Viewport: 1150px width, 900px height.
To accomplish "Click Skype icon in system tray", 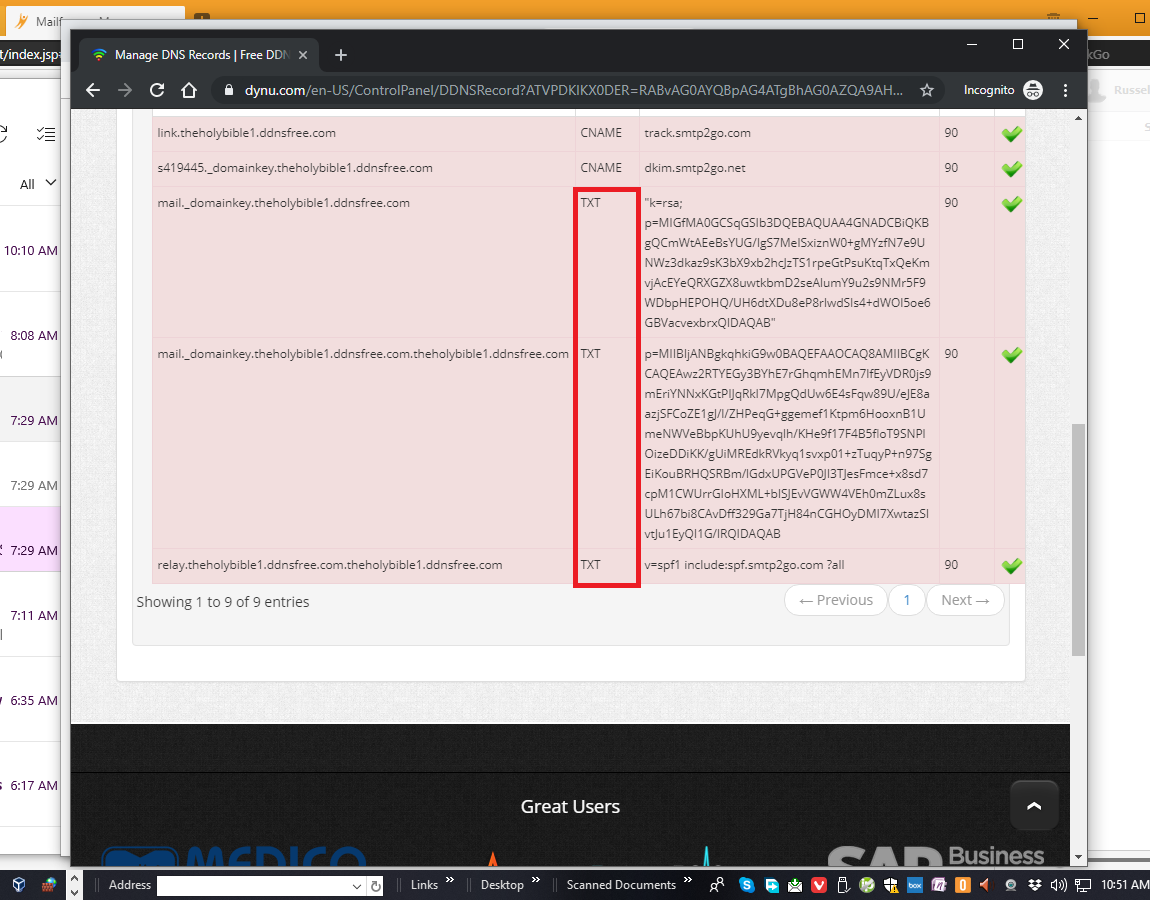I will pyautogui.click(x=747, y=885).
